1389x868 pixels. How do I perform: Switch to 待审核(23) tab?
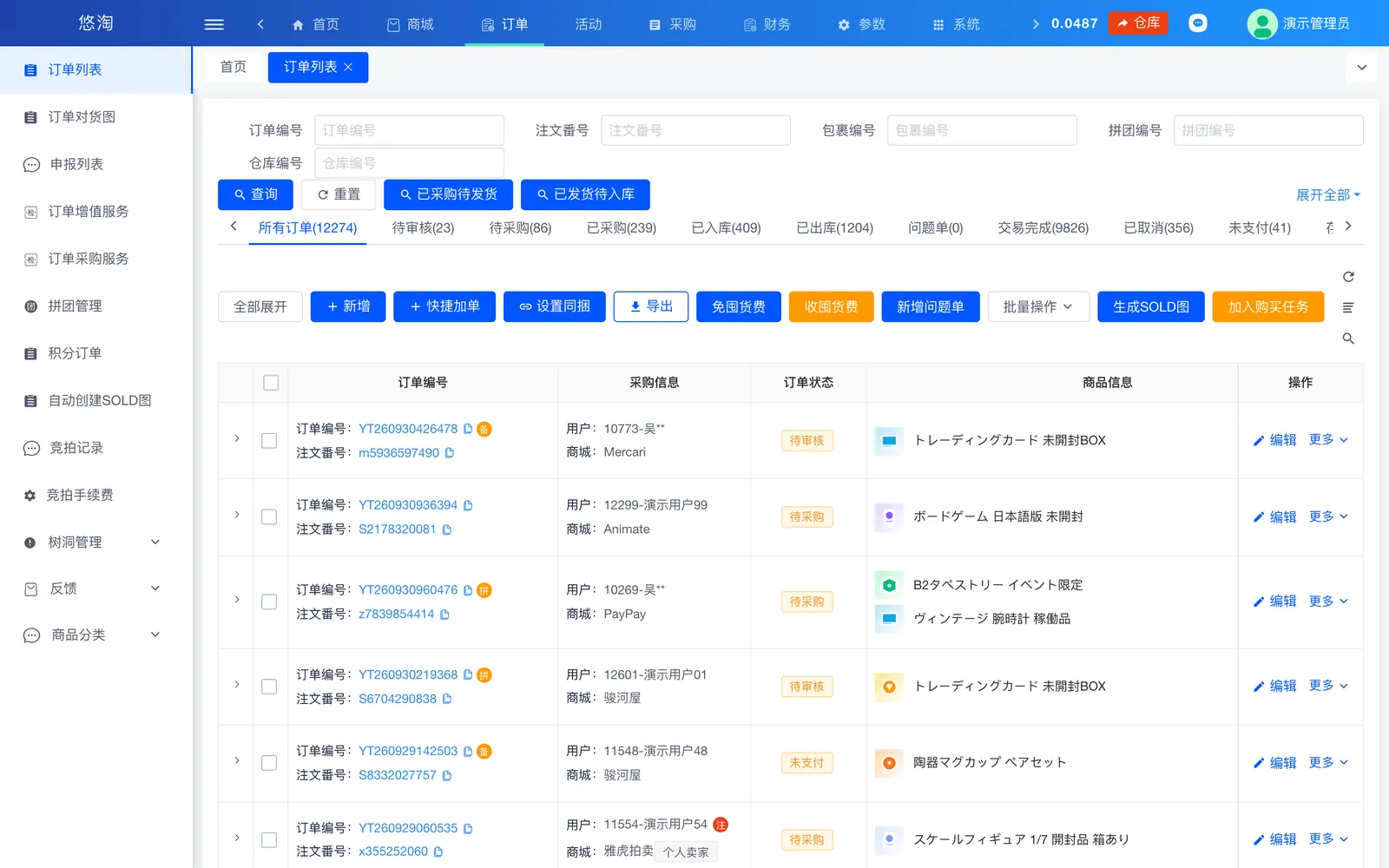coord(423,228)
